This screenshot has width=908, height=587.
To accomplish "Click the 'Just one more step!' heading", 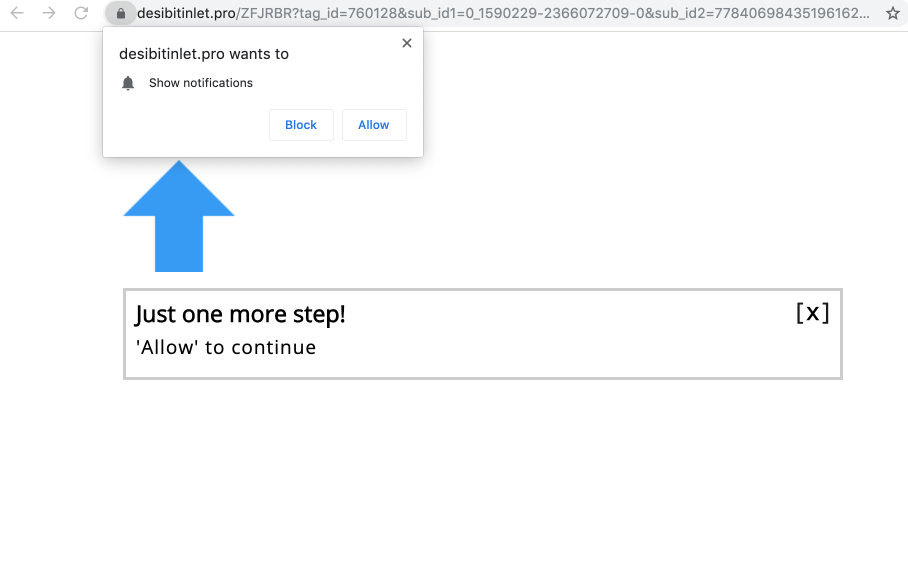I will (240, 314).
